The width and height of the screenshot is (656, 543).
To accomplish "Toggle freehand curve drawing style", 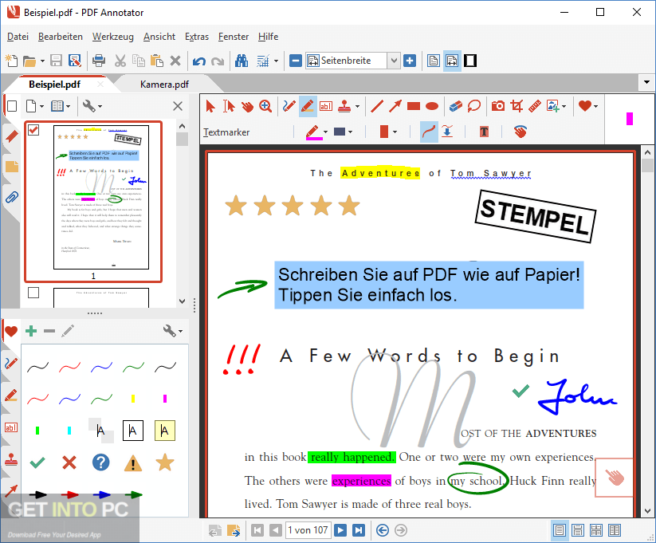I will click(x=429, y=132).
